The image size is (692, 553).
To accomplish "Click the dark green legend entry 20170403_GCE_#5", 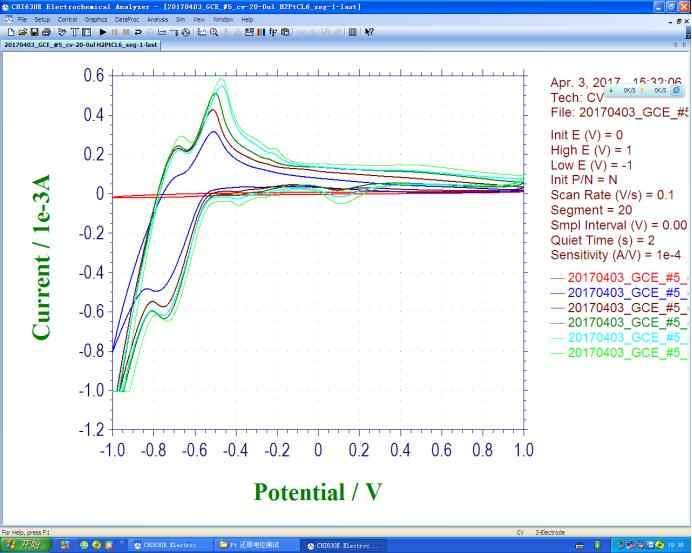I will coord(619,323).
